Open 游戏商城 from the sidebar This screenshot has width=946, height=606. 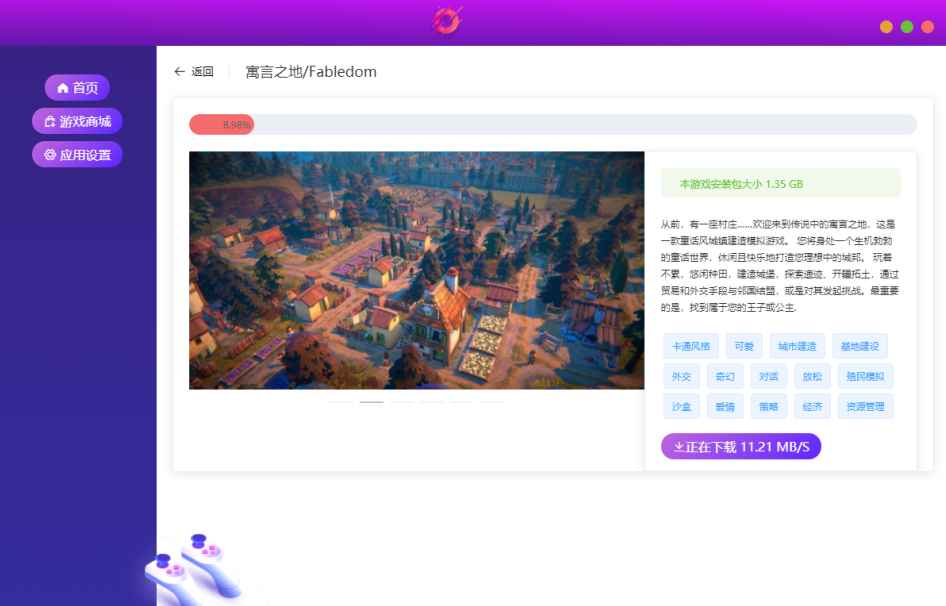click(x=78, y=120)
